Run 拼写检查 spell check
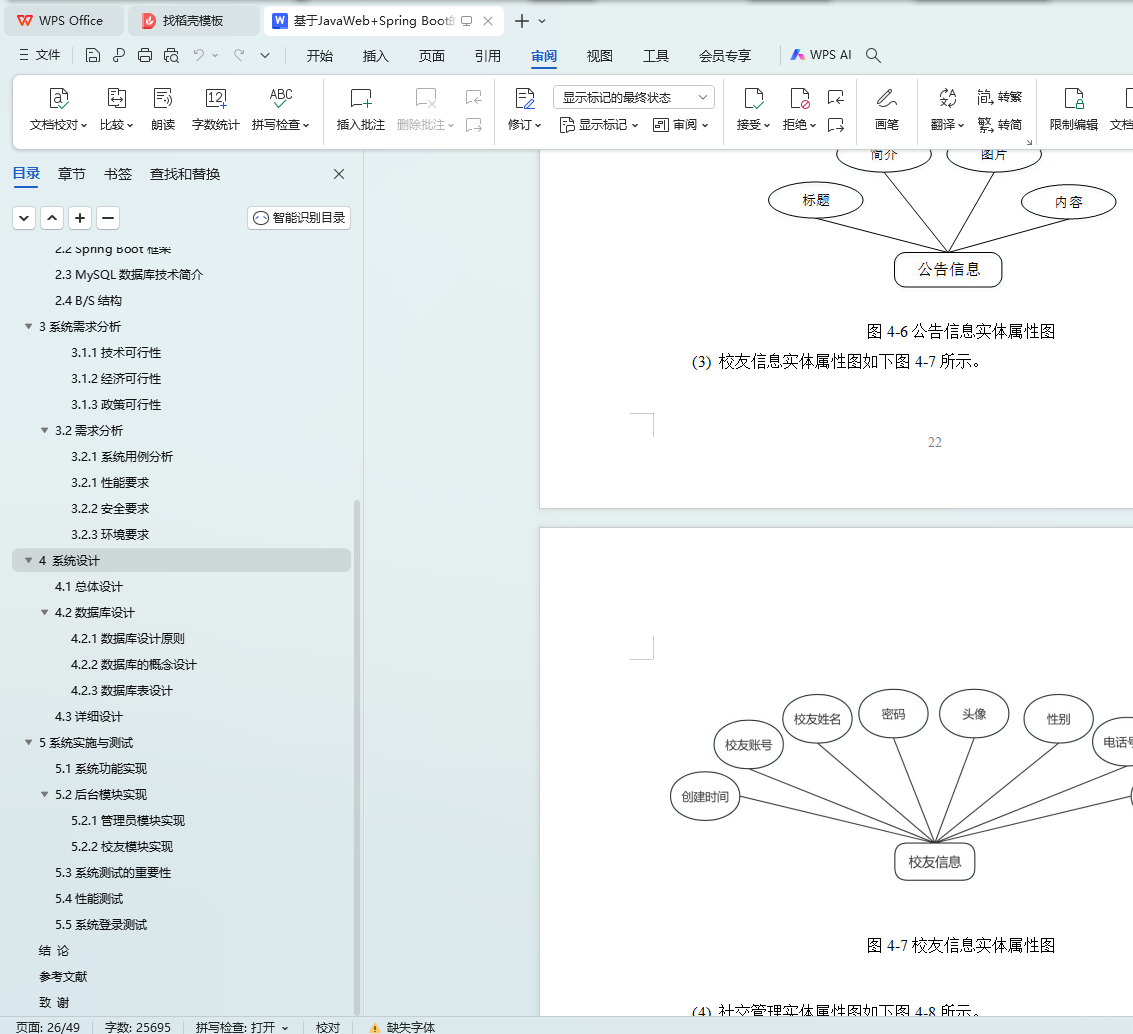 pyautogui.click(x=280, y=109)
